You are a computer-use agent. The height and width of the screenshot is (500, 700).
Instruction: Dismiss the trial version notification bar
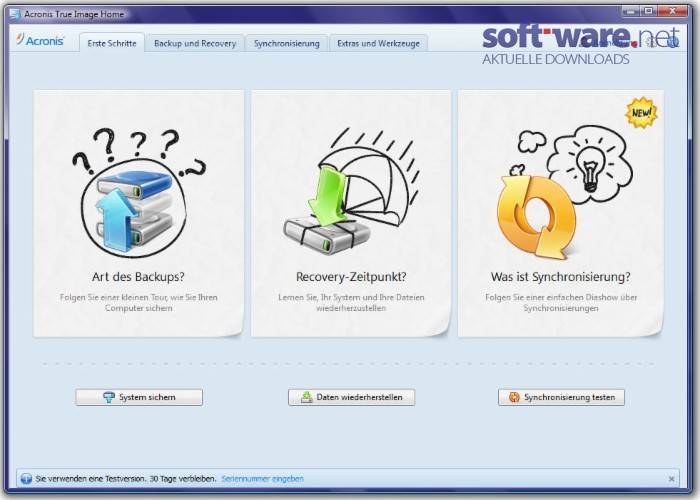pyautogui.click(x=671, y=479)
